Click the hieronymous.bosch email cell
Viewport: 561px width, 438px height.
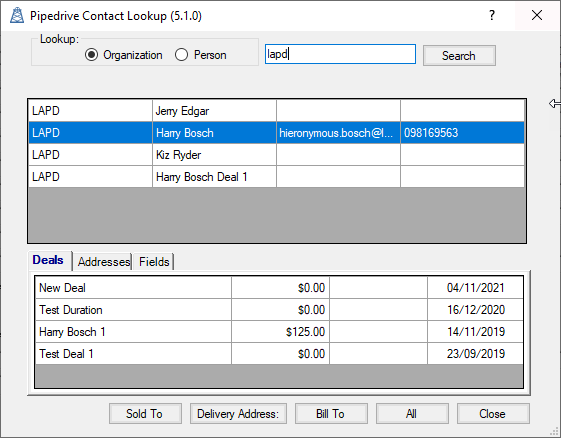338,133
